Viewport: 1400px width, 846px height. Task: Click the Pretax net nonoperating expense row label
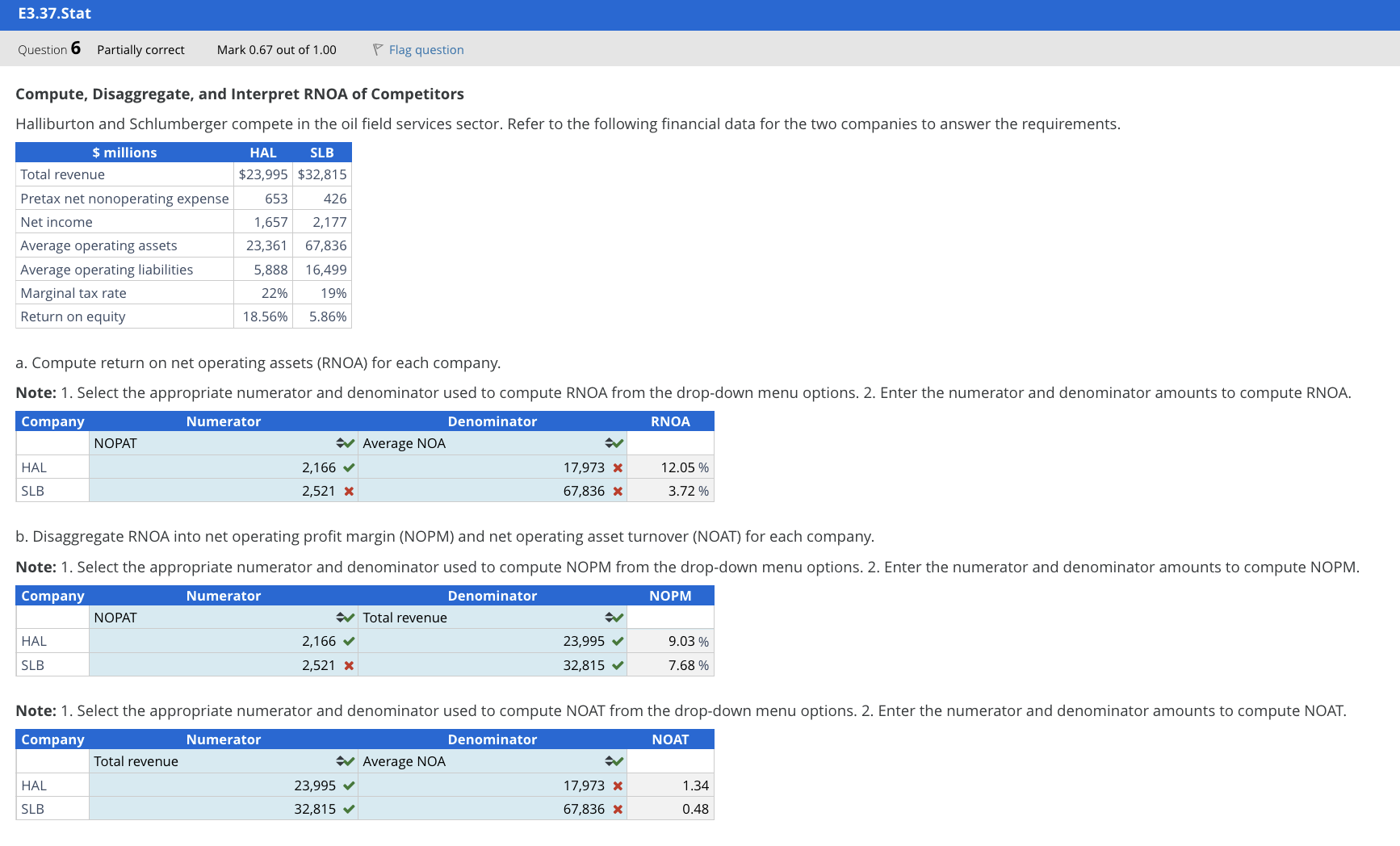point(125,199)
